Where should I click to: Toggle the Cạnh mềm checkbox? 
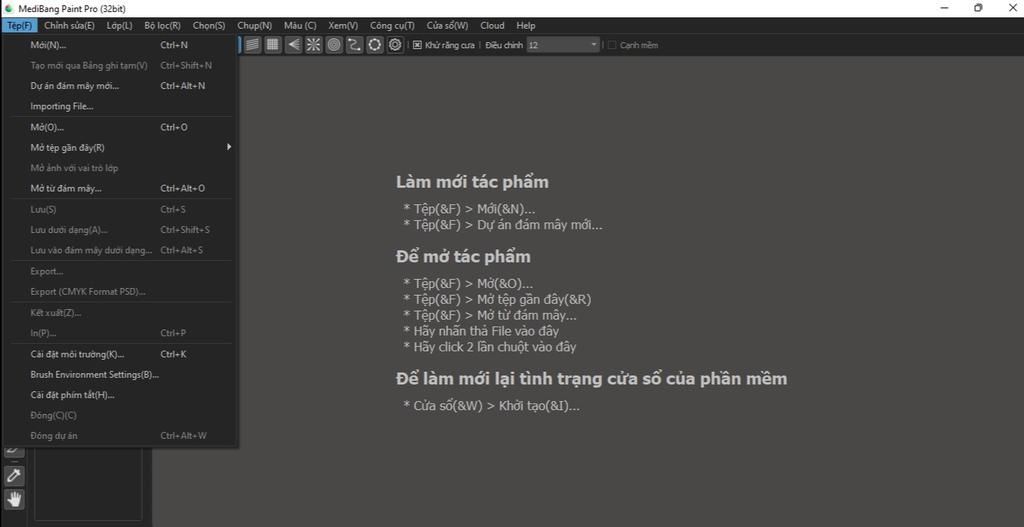coord(612,45)
